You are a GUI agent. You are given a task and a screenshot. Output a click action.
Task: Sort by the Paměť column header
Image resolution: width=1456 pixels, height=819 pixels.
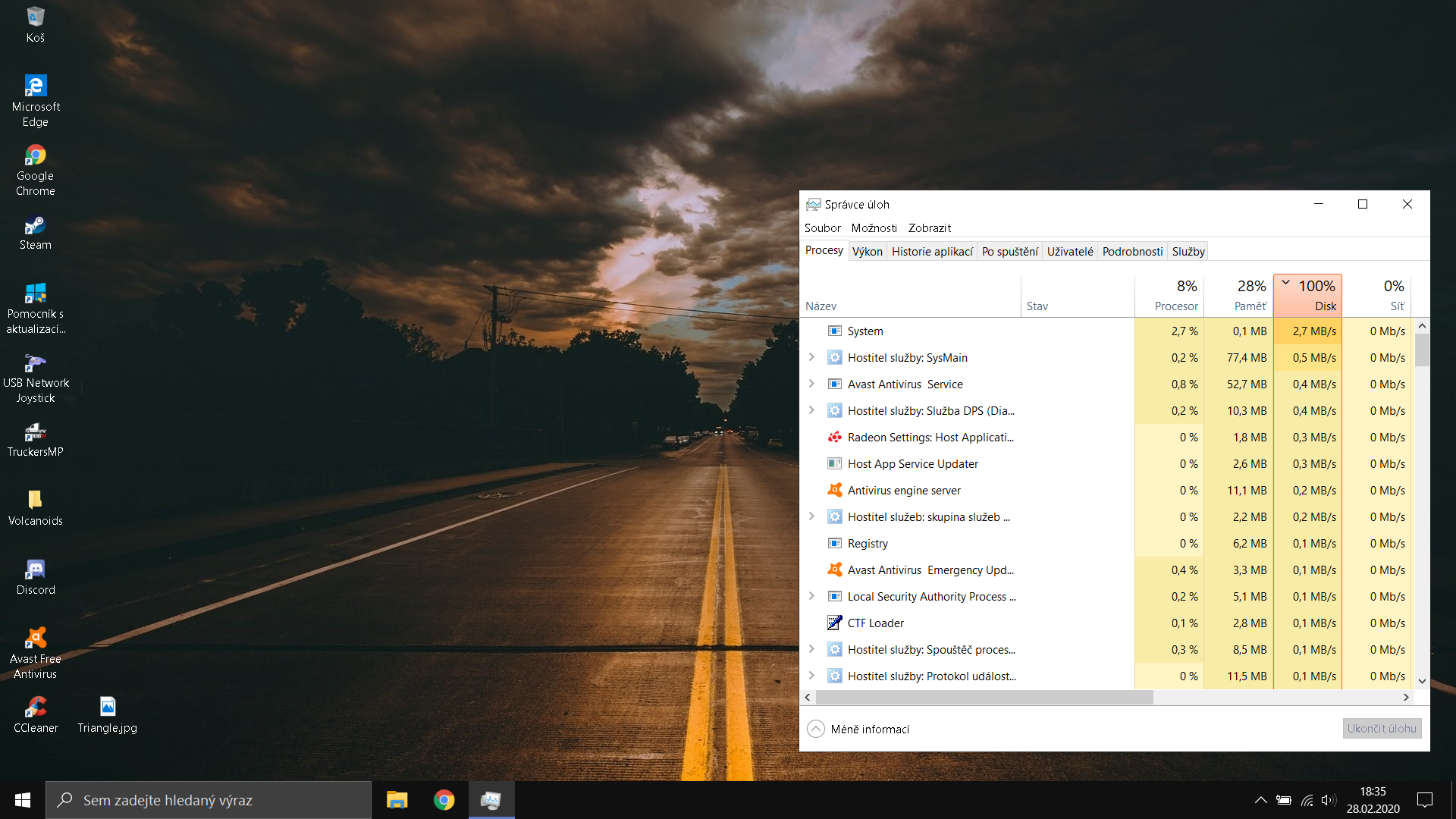coord(1239,296)
